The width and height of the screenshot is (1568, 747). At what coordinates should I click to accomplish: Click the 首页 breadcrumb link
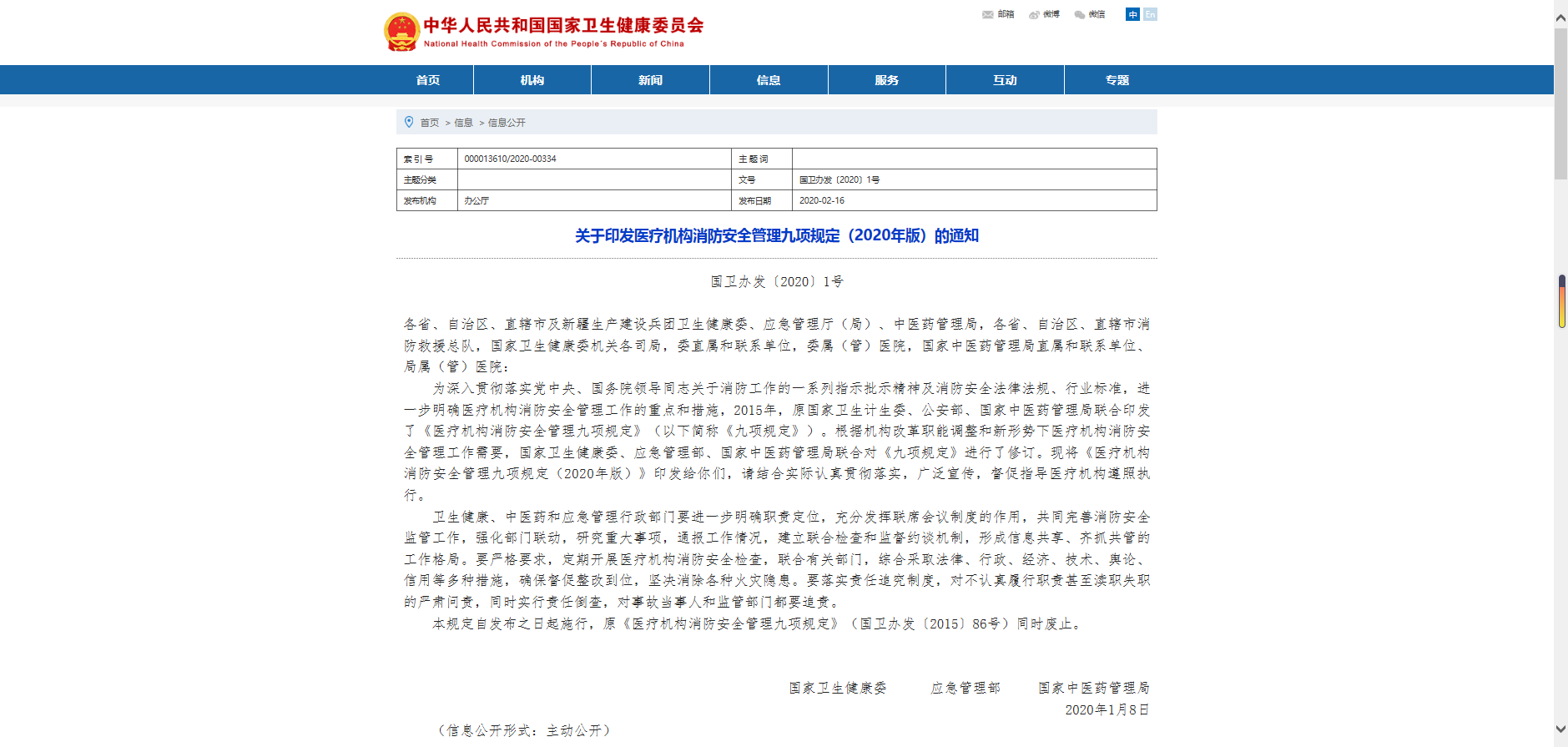430,123
